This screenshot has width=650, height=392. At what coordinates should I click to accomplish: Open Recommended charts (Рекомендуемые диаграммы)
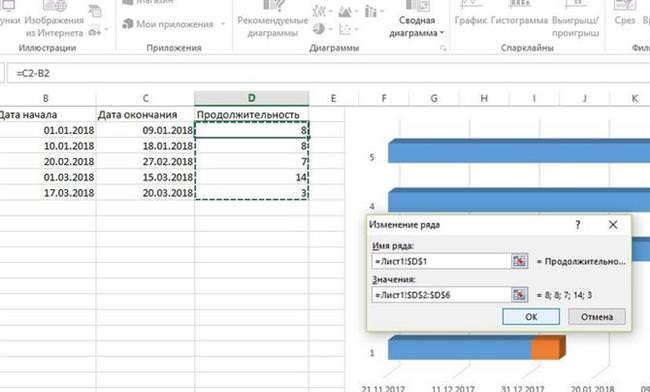click(272, 19)
